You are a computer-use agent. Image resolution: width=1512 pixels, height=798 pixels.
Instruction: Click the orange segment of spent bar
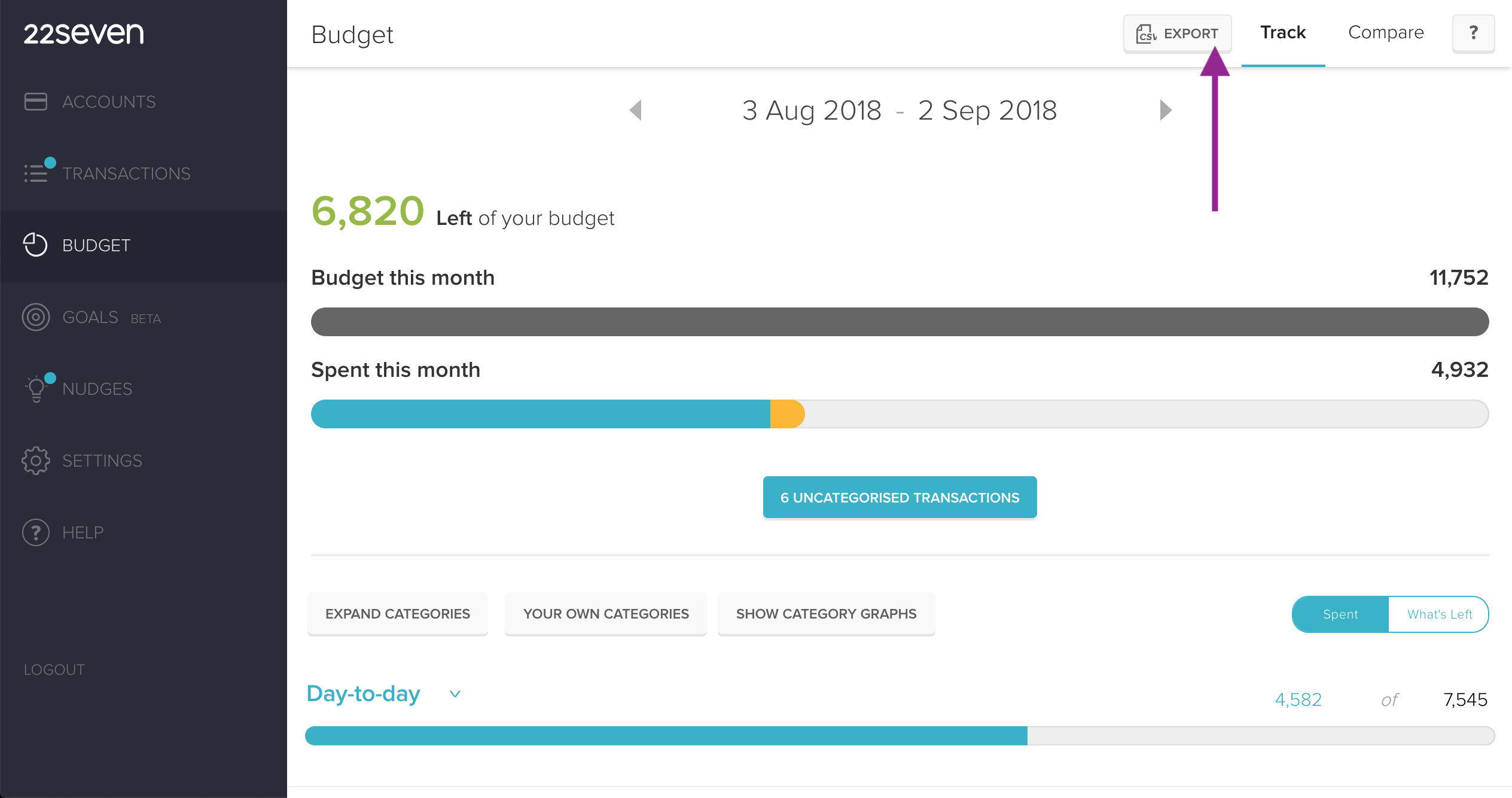(x=787, y=414)
